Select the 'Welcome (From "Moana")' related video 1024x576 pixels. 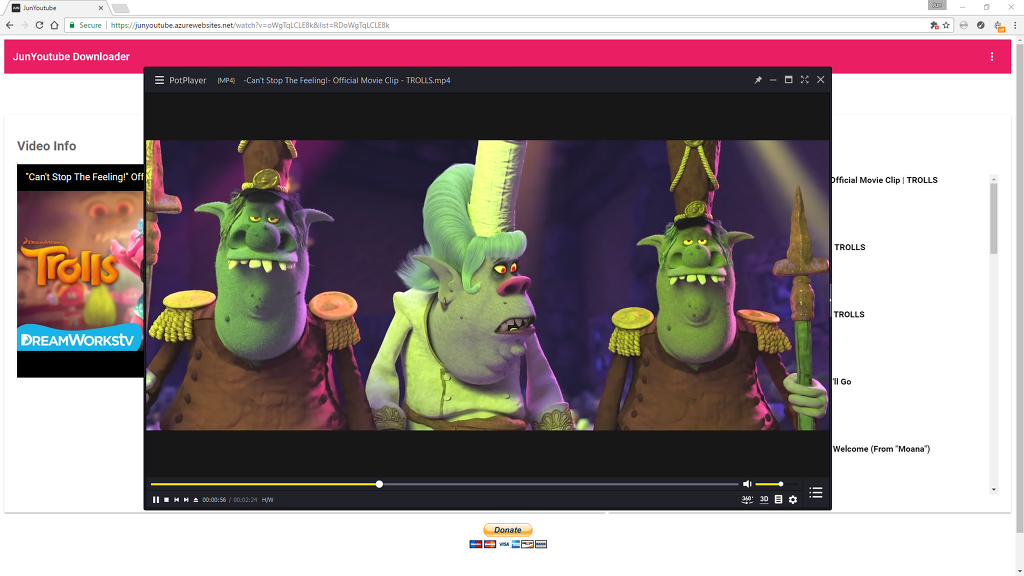881,449
